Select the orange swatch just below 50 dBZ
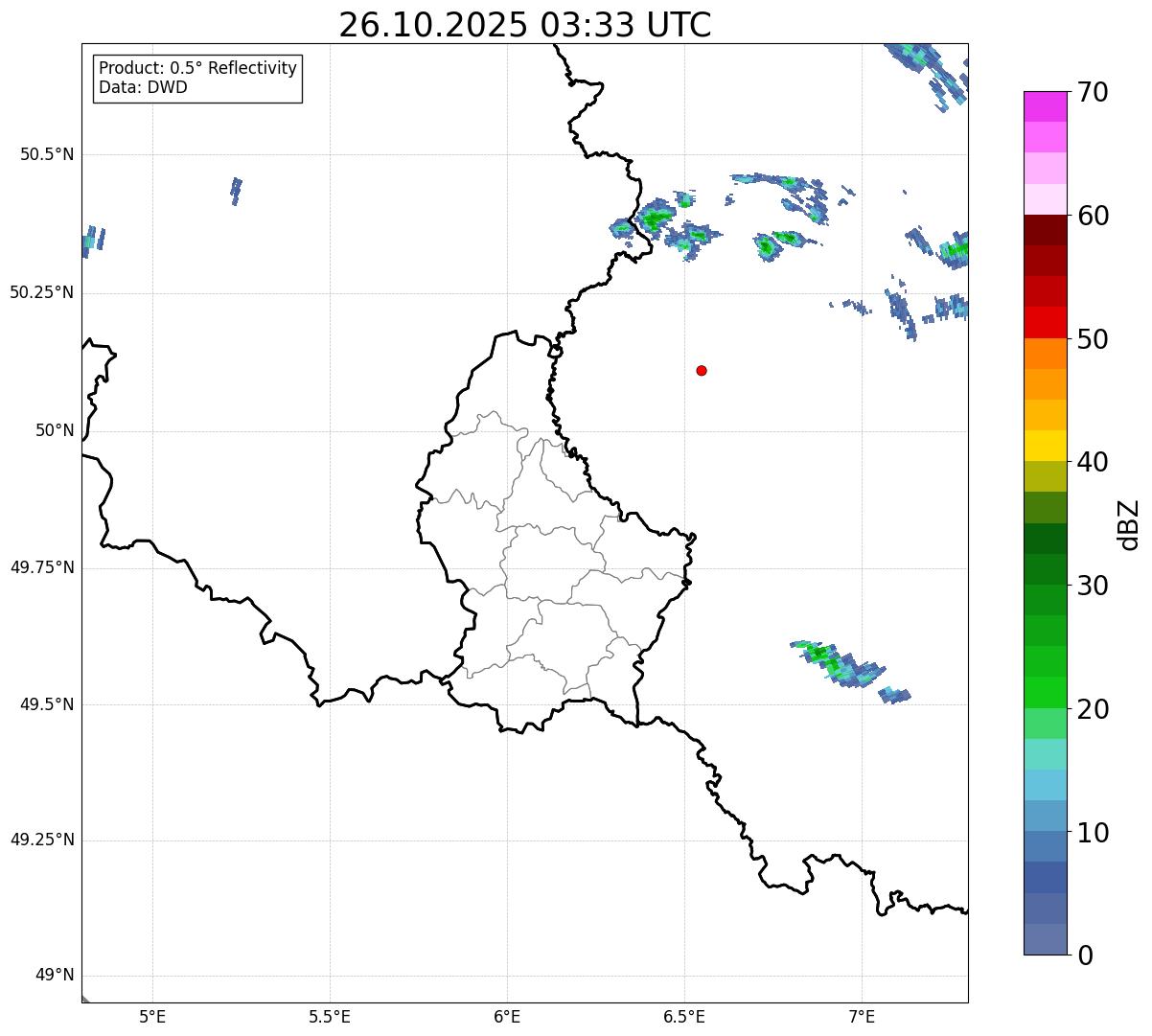Image resolution: width=1152 pixels, height=1036 pixels. click(x=1045, y=354)
